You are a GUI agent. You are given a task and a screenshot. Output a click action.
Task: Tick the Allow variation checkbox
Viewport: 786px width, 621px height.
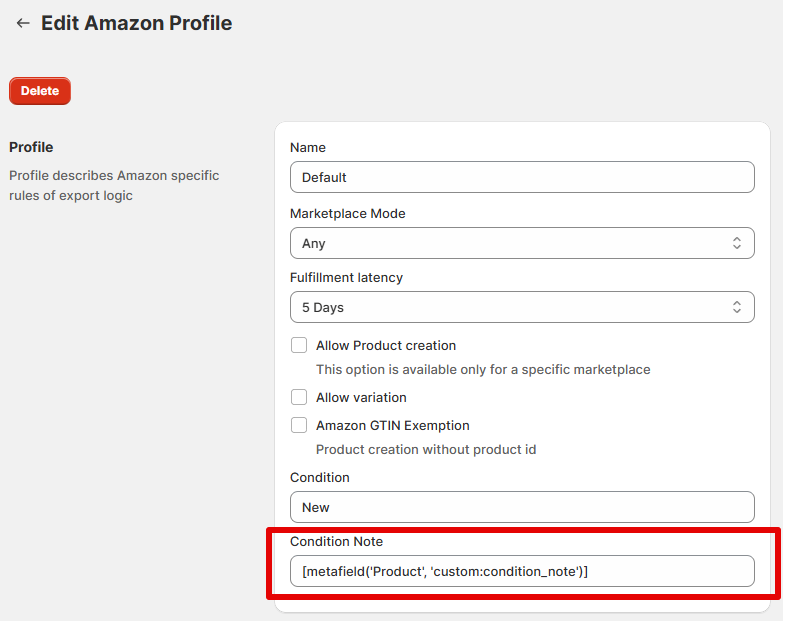(299, 397)
